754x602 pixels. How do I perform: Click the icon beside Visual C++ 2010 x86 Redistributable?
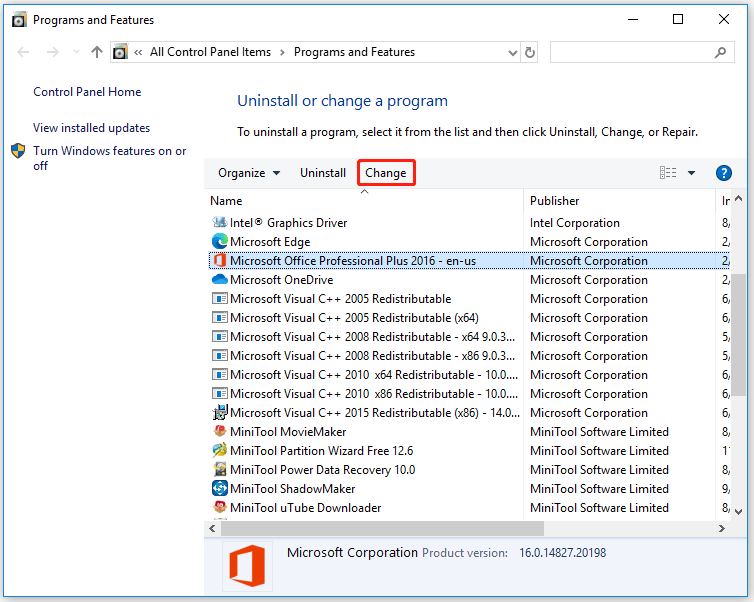tap(220, 393)
